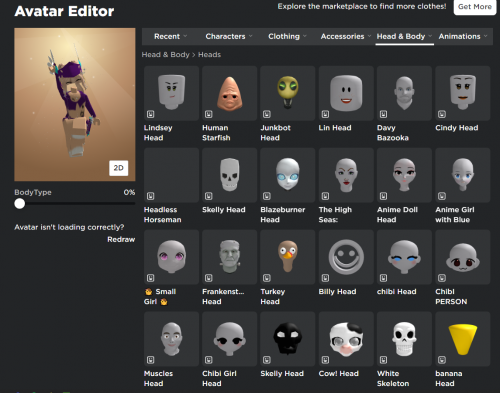Click the Get More button

[475, 7]
